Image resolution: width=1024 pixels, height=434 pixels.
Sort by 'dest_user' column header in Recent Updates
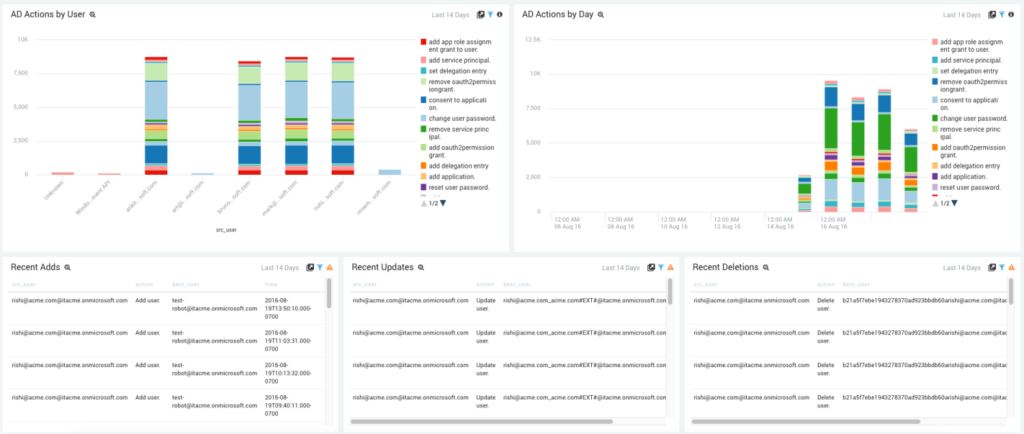click(515, 285)
